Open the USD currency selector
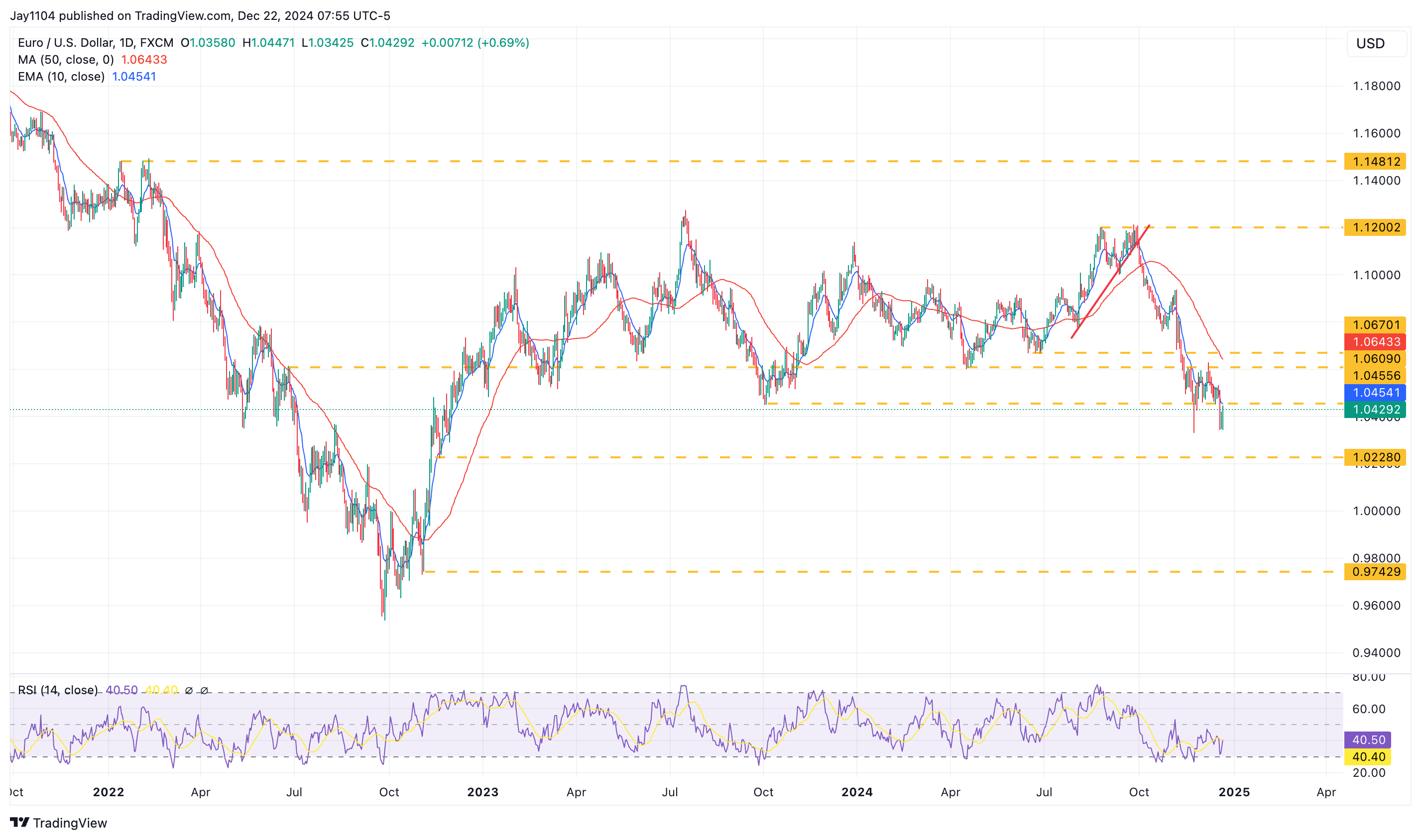 1376,44
